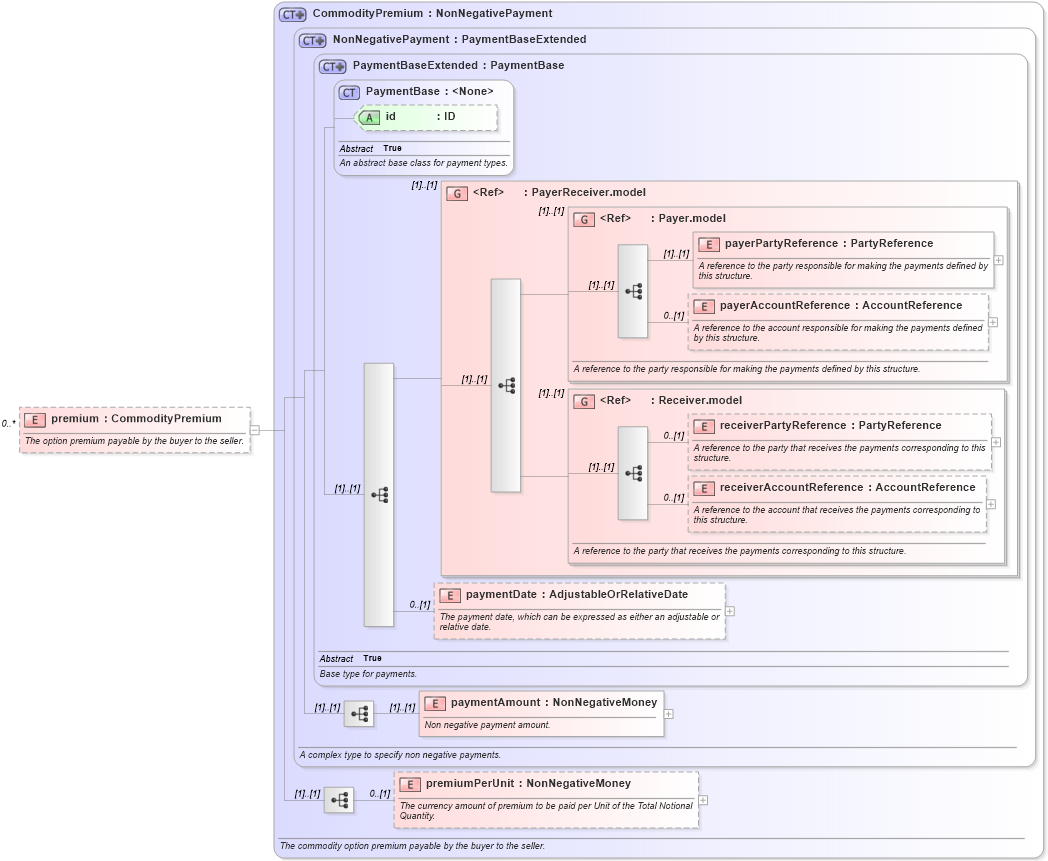Image resolution: width=1048 pixels, height=861 pixels.
Task: Expand the premiumPerUnit plus box
Action: tap(703, 799)
